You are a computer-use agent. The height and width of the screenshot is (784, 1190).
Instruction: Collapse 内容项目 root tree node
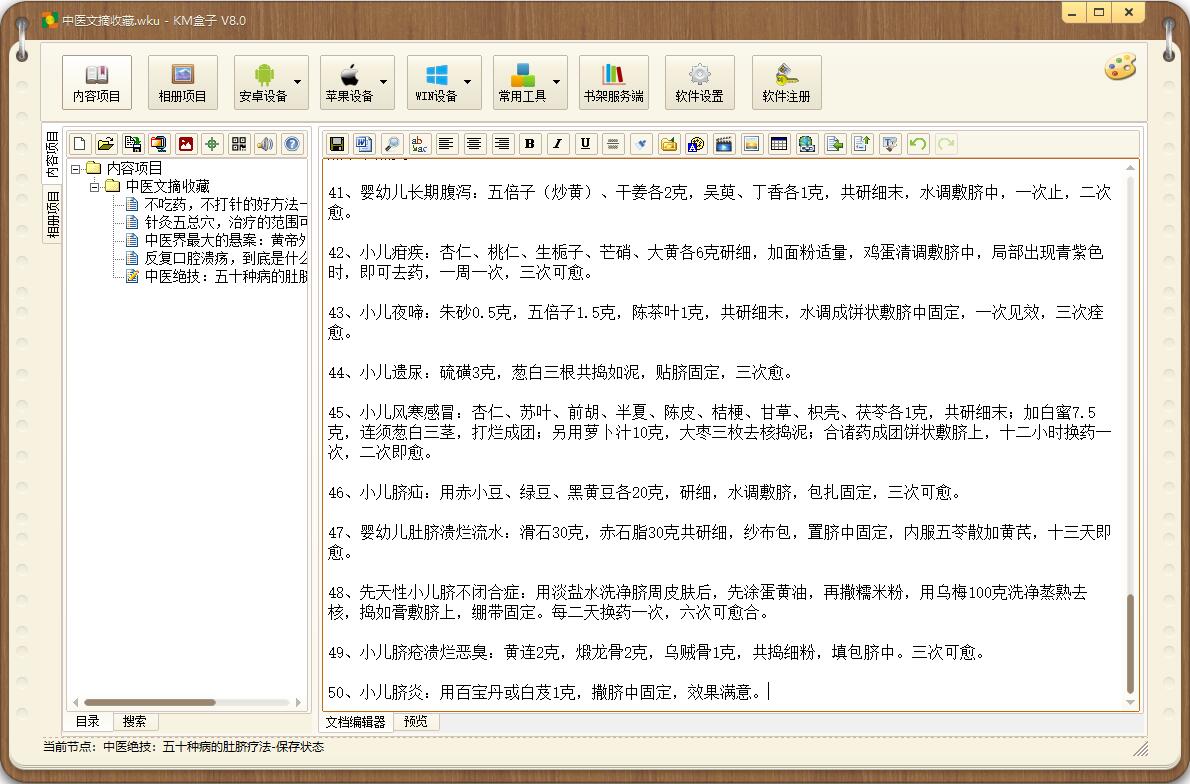point(76,168)
